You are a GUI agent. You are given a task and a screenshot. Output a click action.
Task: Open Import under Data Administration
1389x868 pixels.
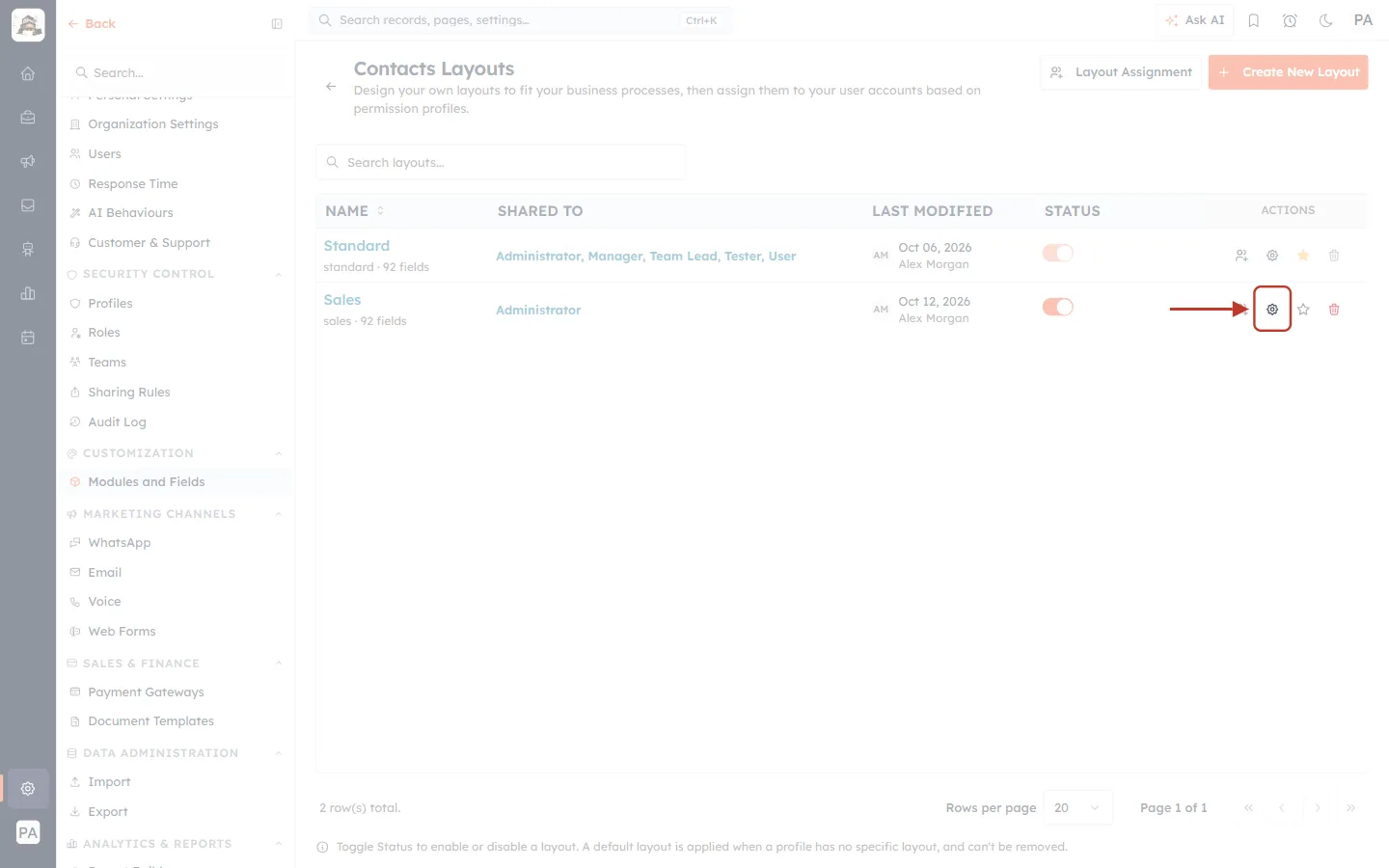pos(109,782)
